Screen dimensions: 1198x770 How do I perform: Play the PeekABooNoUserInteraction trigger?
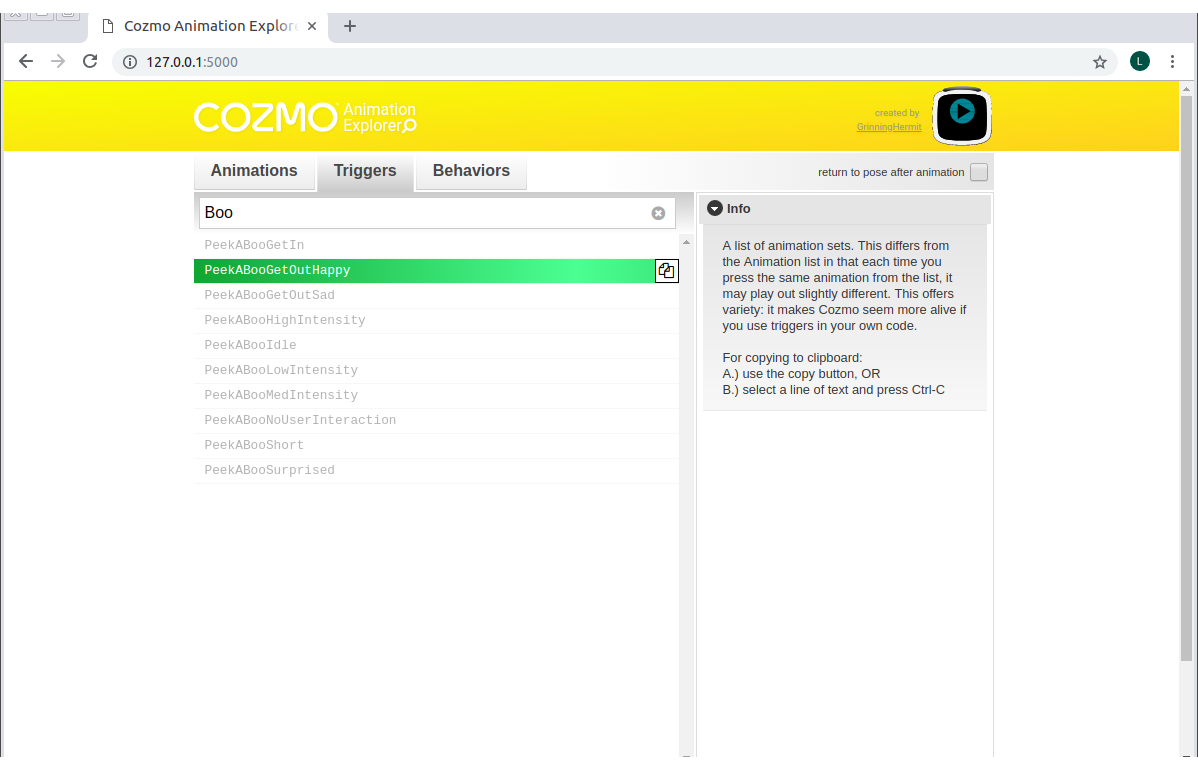pos(436,420)
